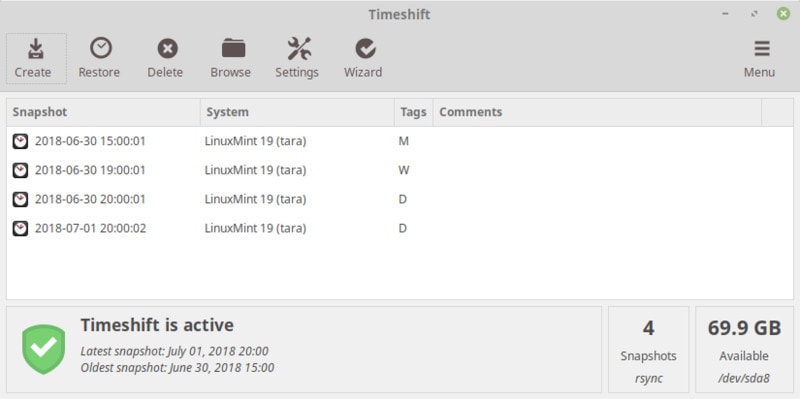Sort the list by System column header

click(297, 112)
